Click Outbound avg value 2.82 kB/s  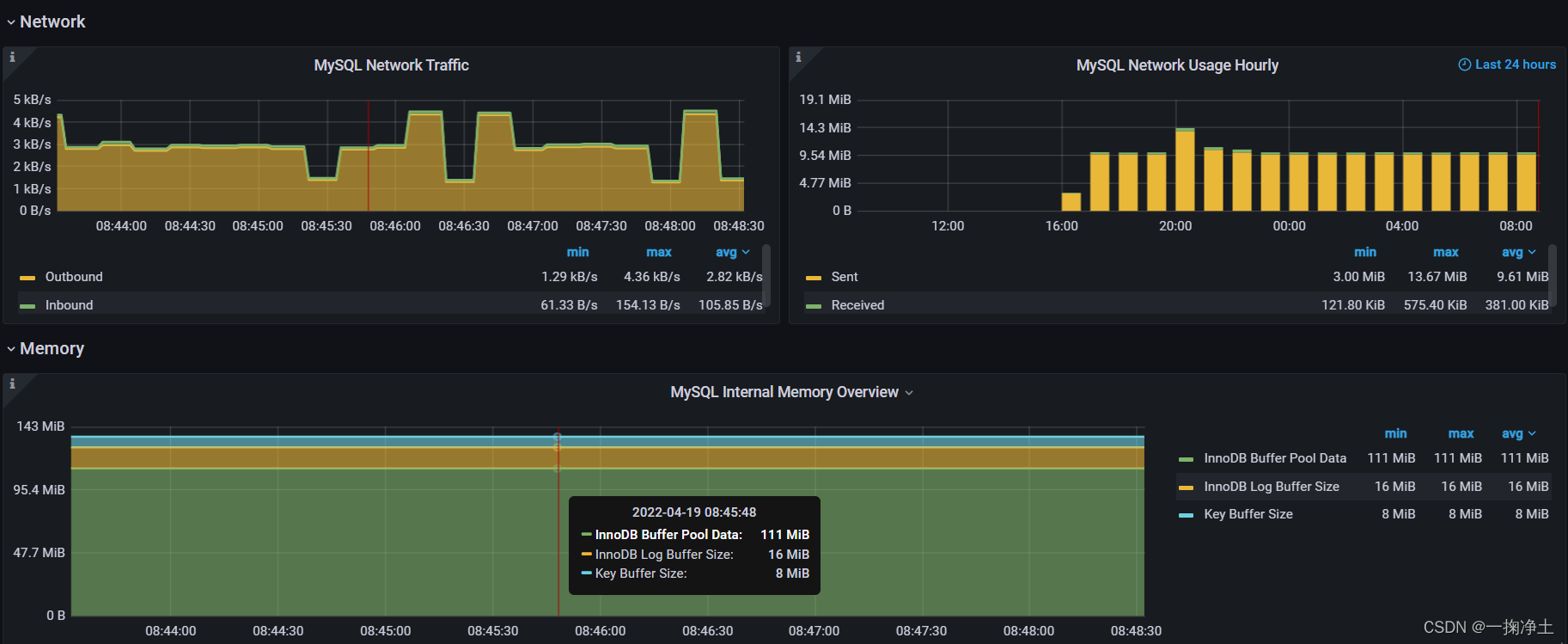pyautogui.click(x=735, y=277)
